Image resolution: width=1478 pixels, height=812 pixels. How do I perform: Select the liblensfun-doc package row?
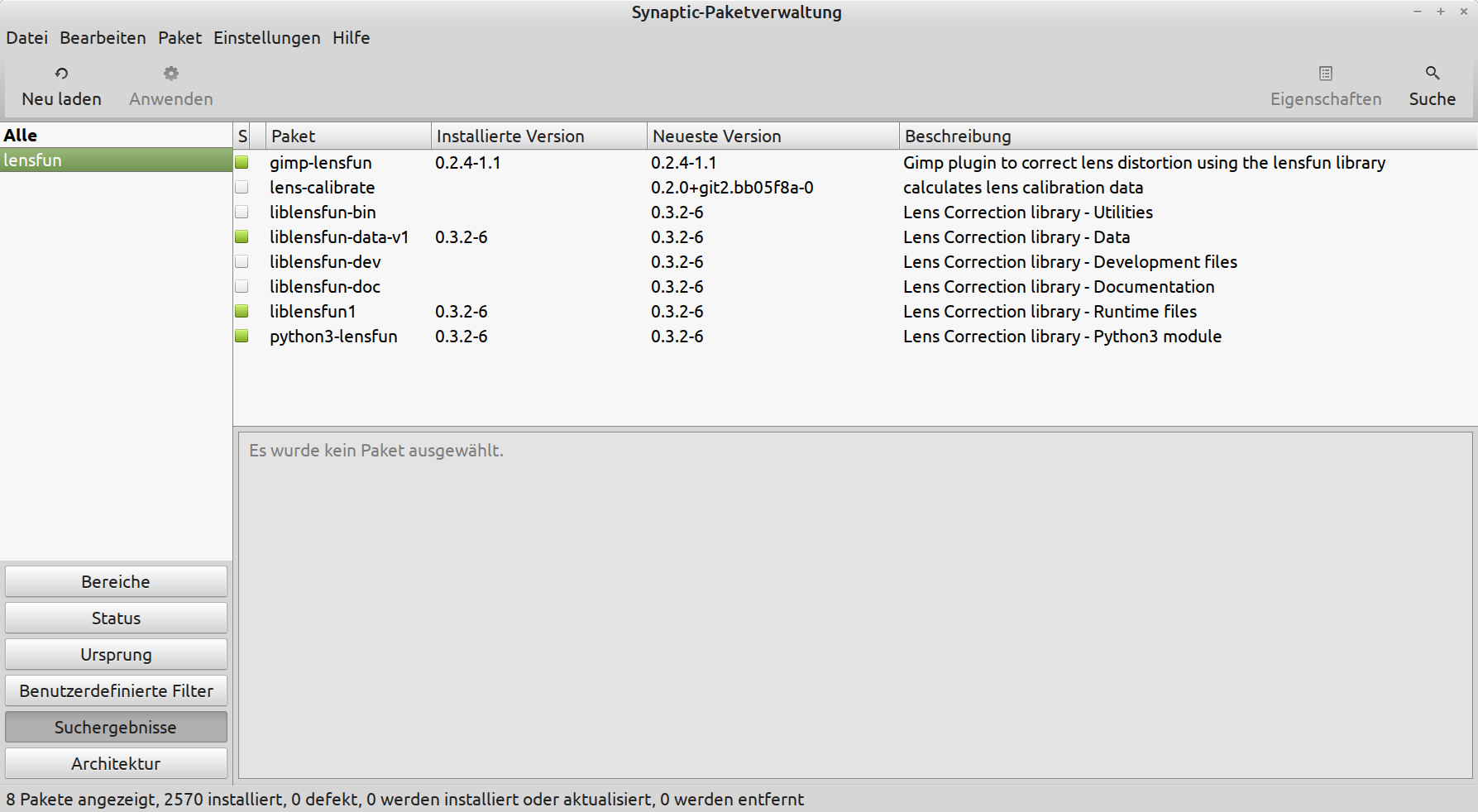(325, 287)
